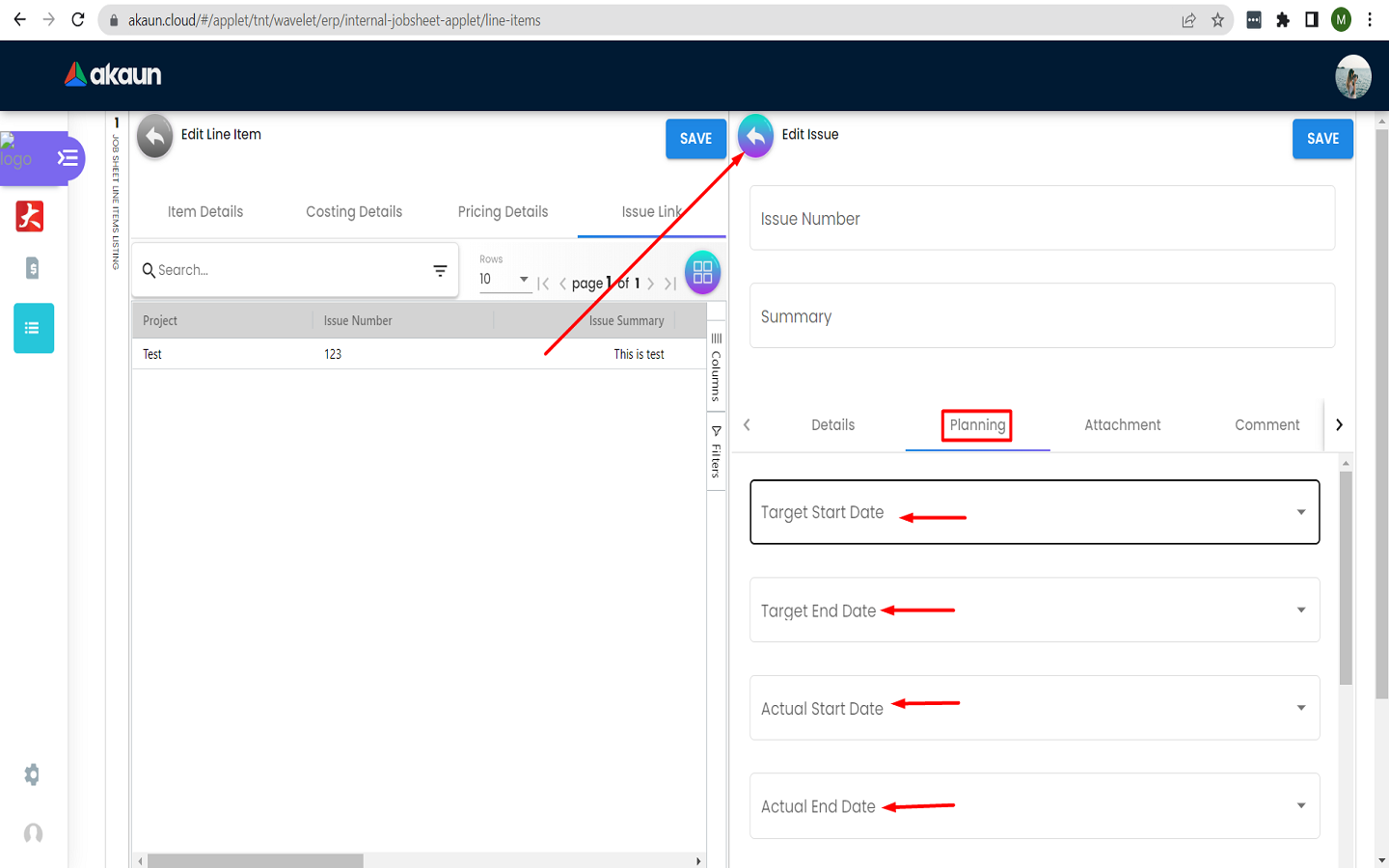This screenshot has height=868, width=1389.
Task: Expand the Target Start Date dropdown
Action: 1300,512
